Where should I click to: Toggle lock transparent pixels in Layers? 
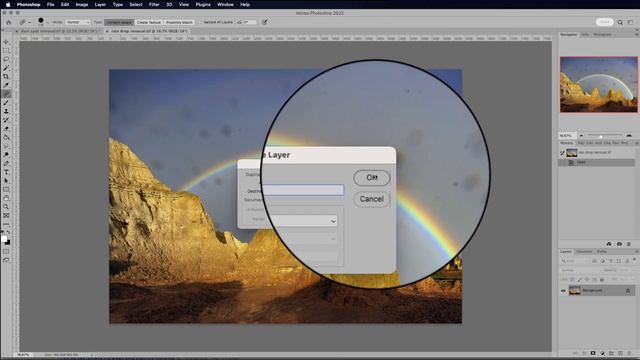[x=572, y=280]
